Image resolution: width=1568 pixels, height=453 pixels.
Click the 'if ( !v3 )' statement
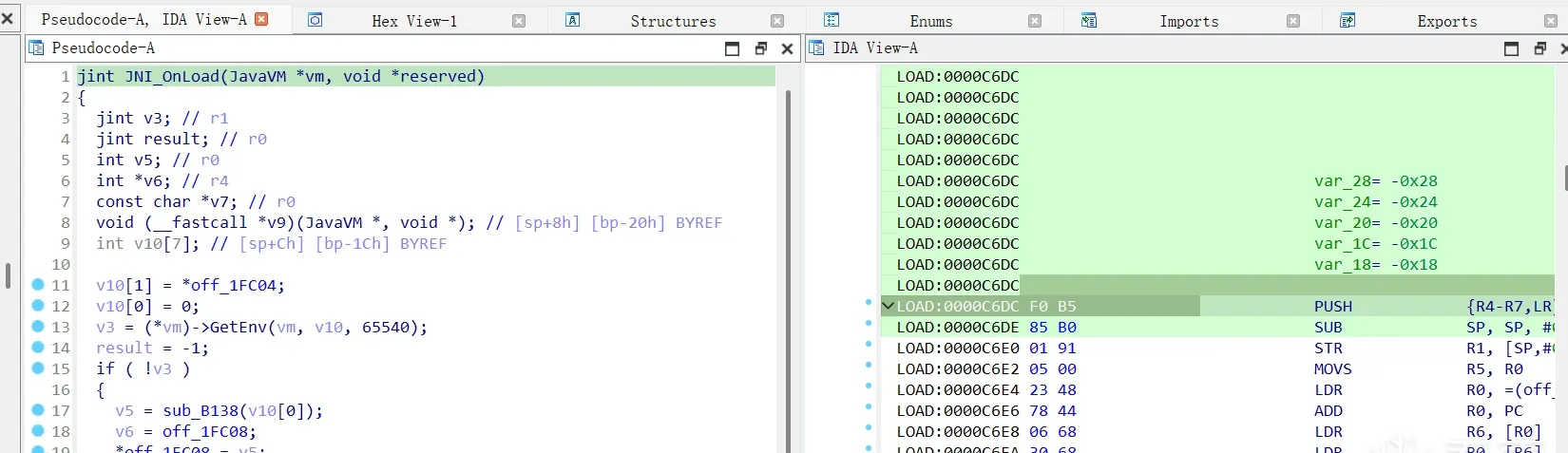[x=143, y=368]
